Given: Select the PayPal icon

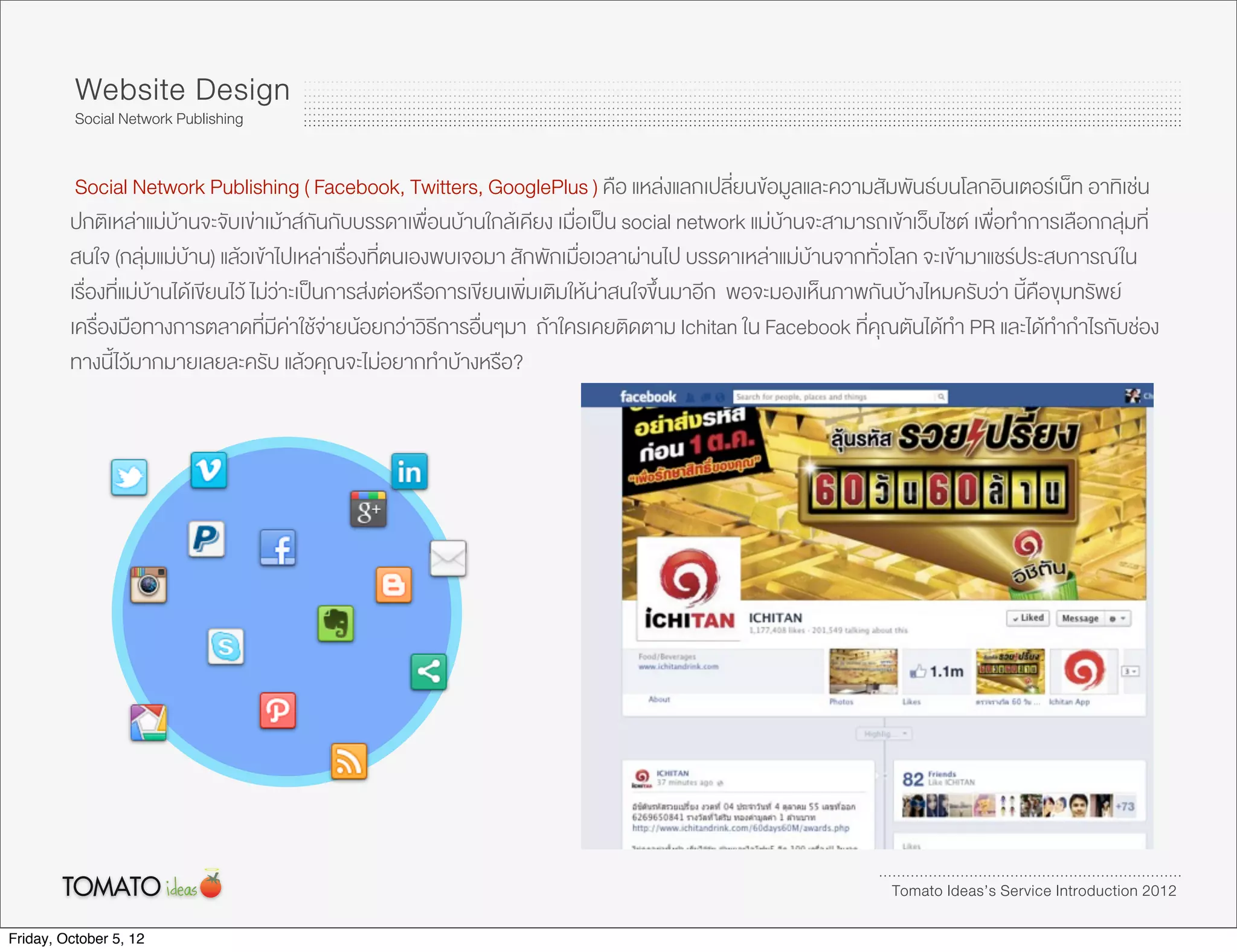Looking at the screenshot, I should pyautogui.click(x=206, y=539).
